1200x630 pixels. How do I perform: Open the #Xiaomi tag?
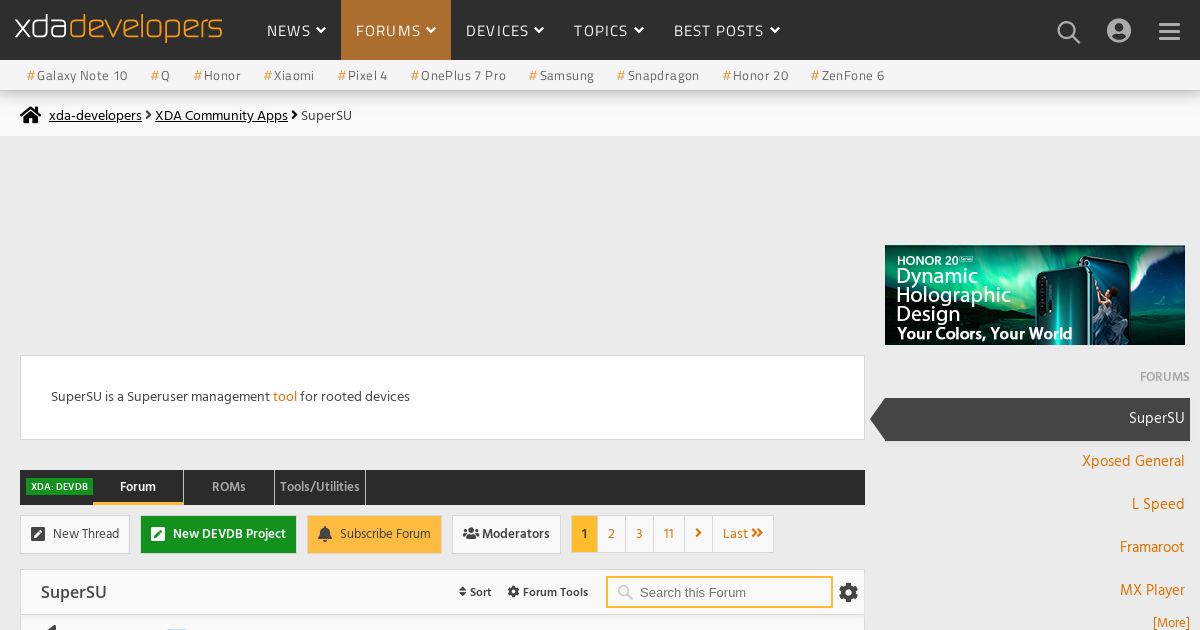tap(289, 76)
